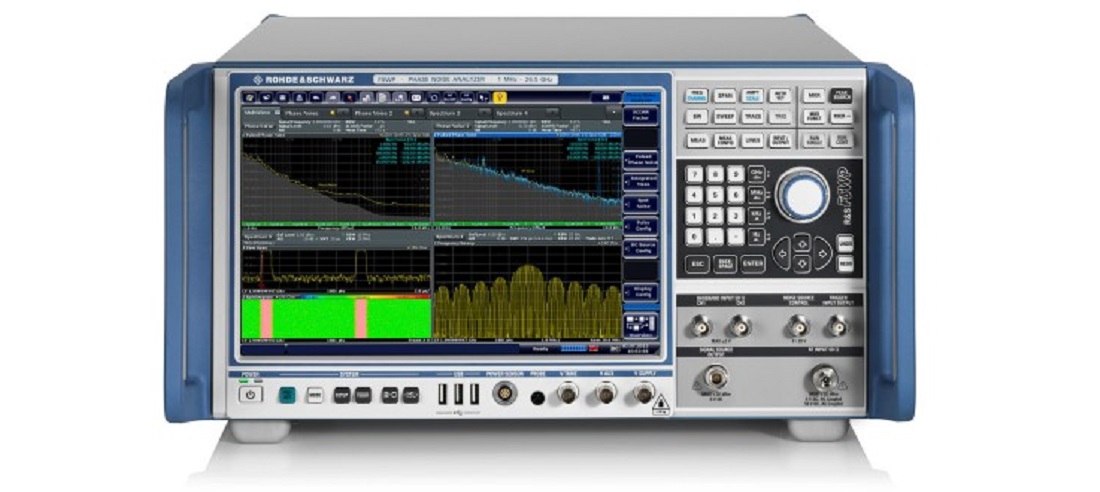Viewport: 1100px width, 492px height.
Task: Click the down arrow navigation key
Action: [802, 262]
